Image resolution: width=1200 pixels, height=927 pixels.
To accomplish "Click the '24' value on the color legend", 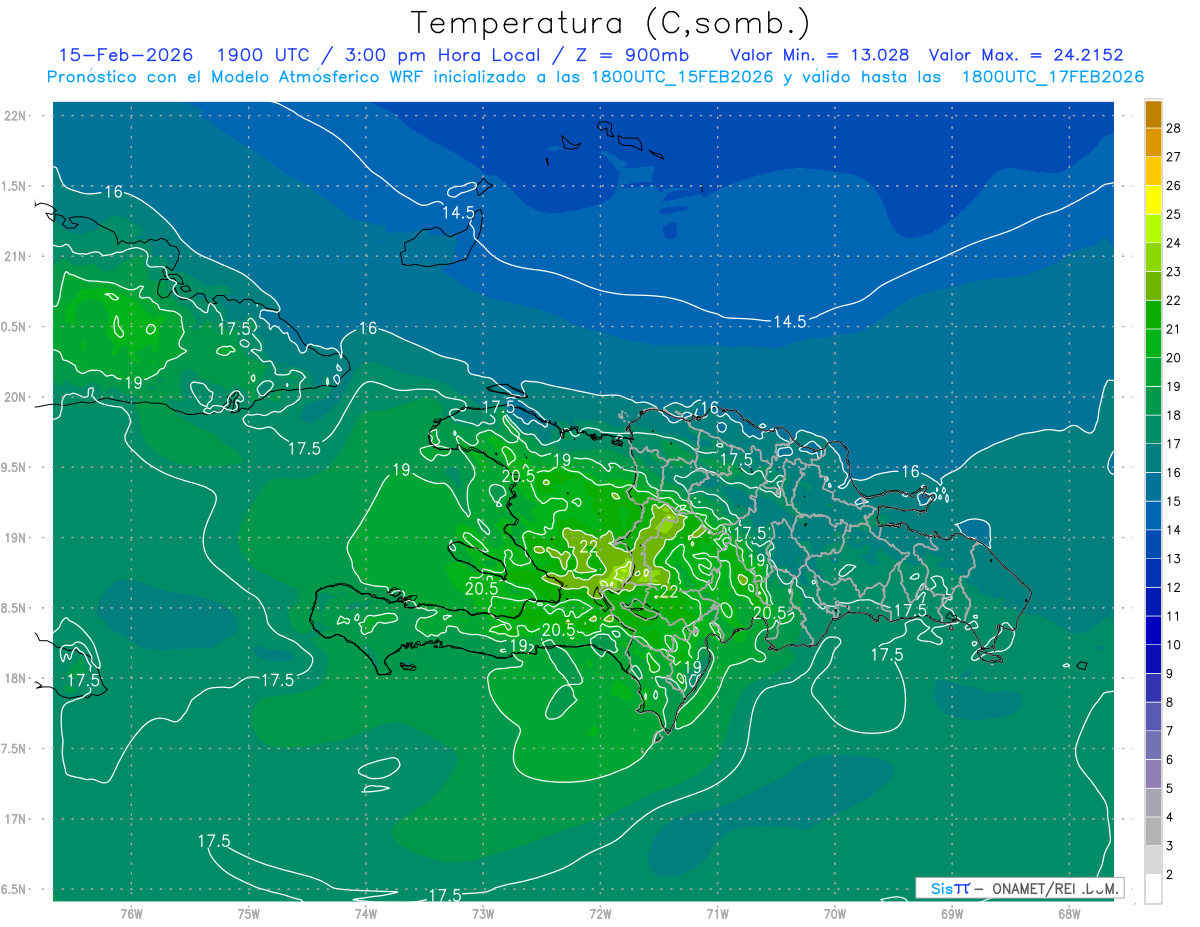I will (1173, 242).
